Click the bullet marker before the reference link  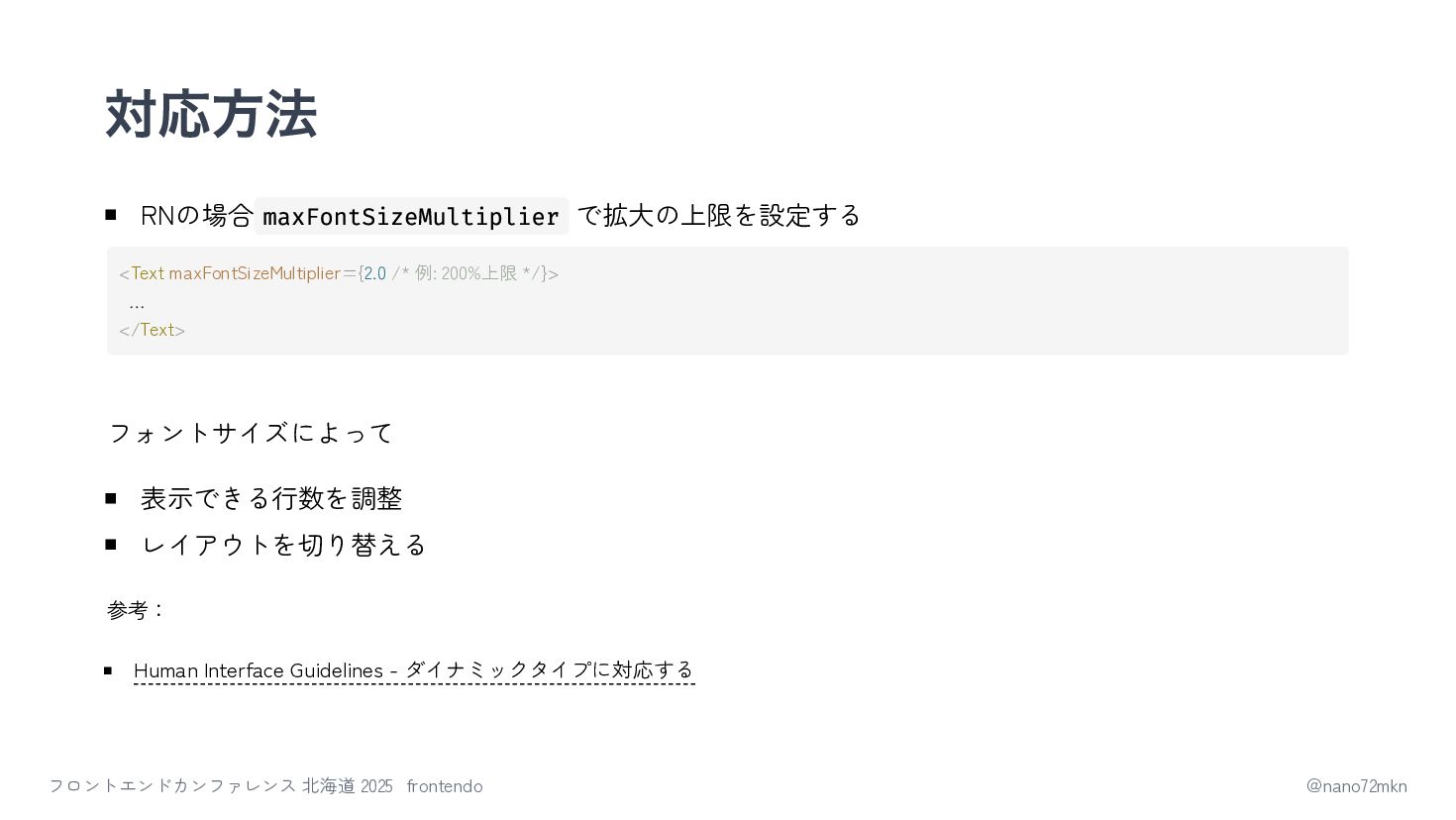pos(108,670)
